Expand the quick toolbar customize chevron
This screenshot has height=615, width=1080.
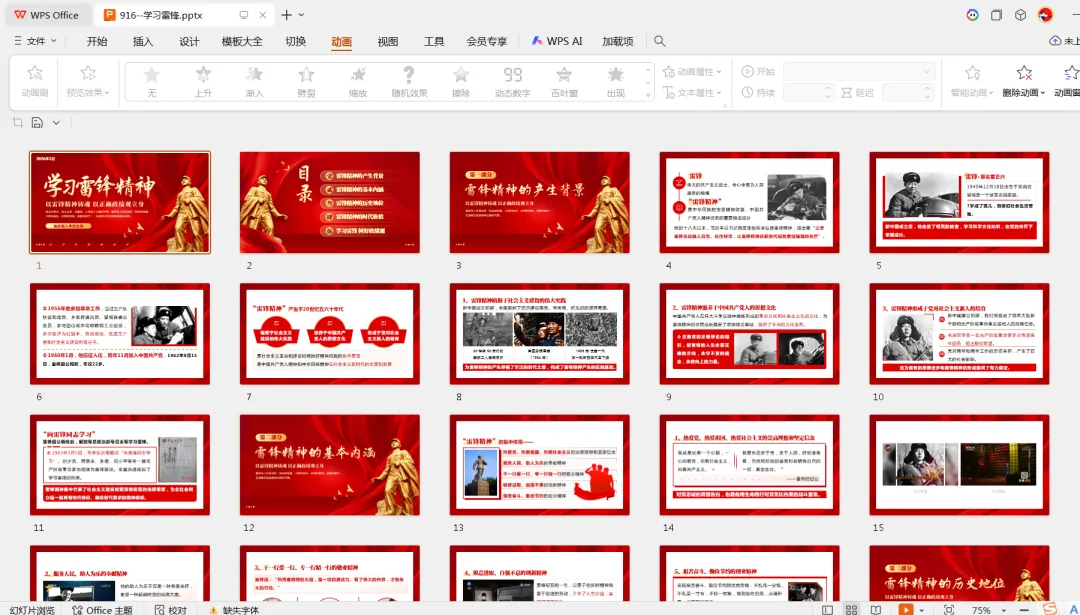point(56,123)
